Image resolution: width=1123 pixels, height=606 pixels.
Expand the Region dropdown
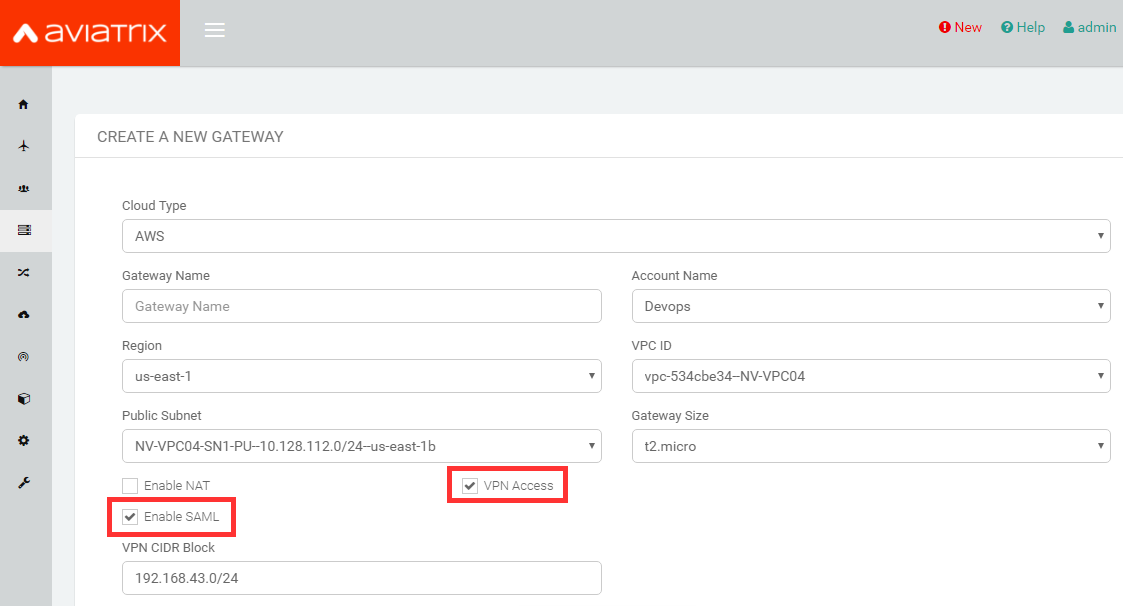tap(361, 377)
